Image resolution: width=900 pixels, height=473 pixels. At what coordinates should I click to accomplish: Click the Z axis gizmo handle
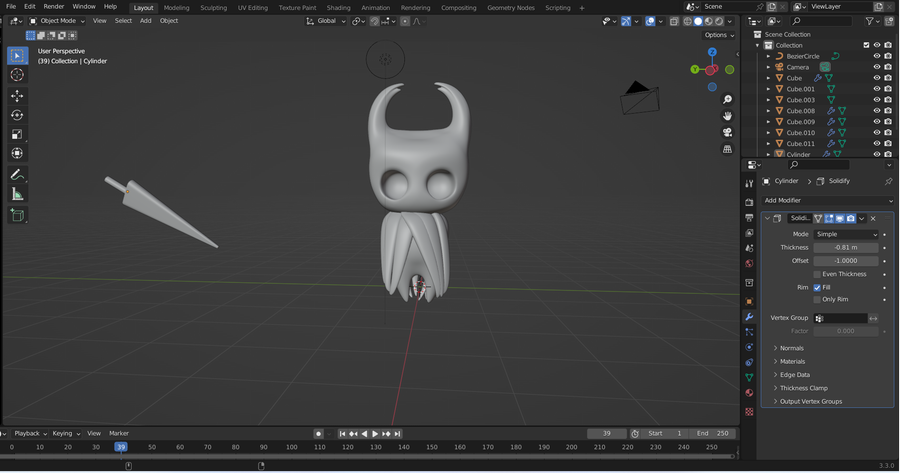(712, 52)
